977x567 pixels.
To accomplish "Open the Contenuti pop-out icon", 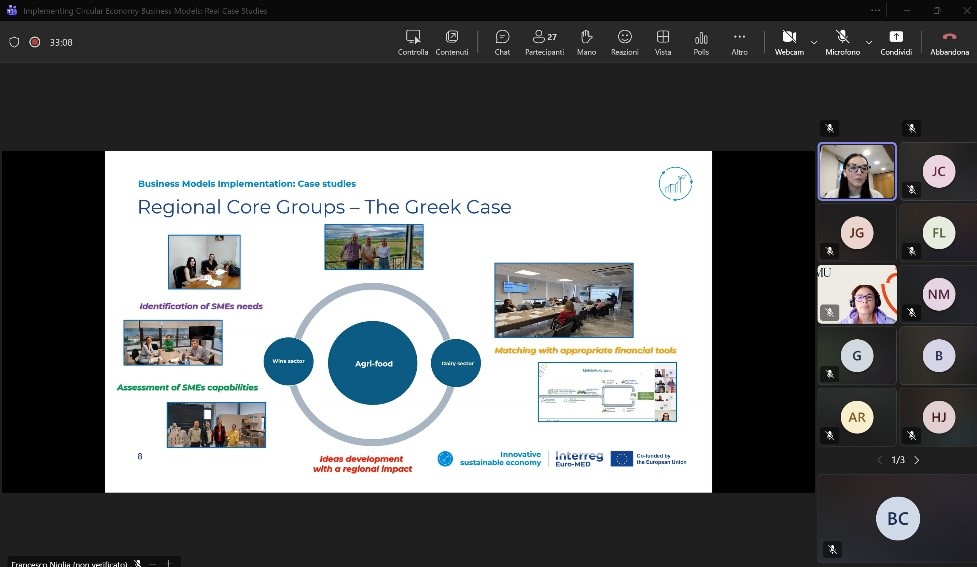I will coord(452,41).
